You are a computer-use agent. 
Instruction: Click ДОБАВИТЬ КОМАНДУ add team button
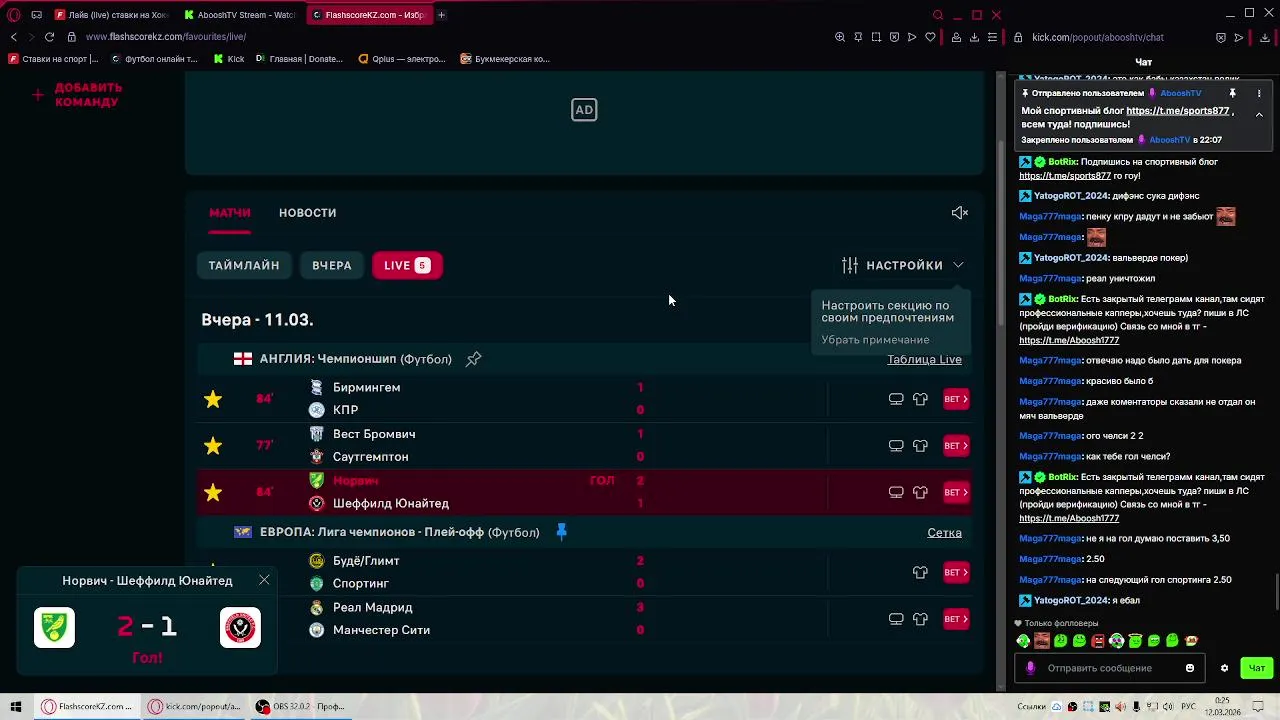tap(78, 95)
